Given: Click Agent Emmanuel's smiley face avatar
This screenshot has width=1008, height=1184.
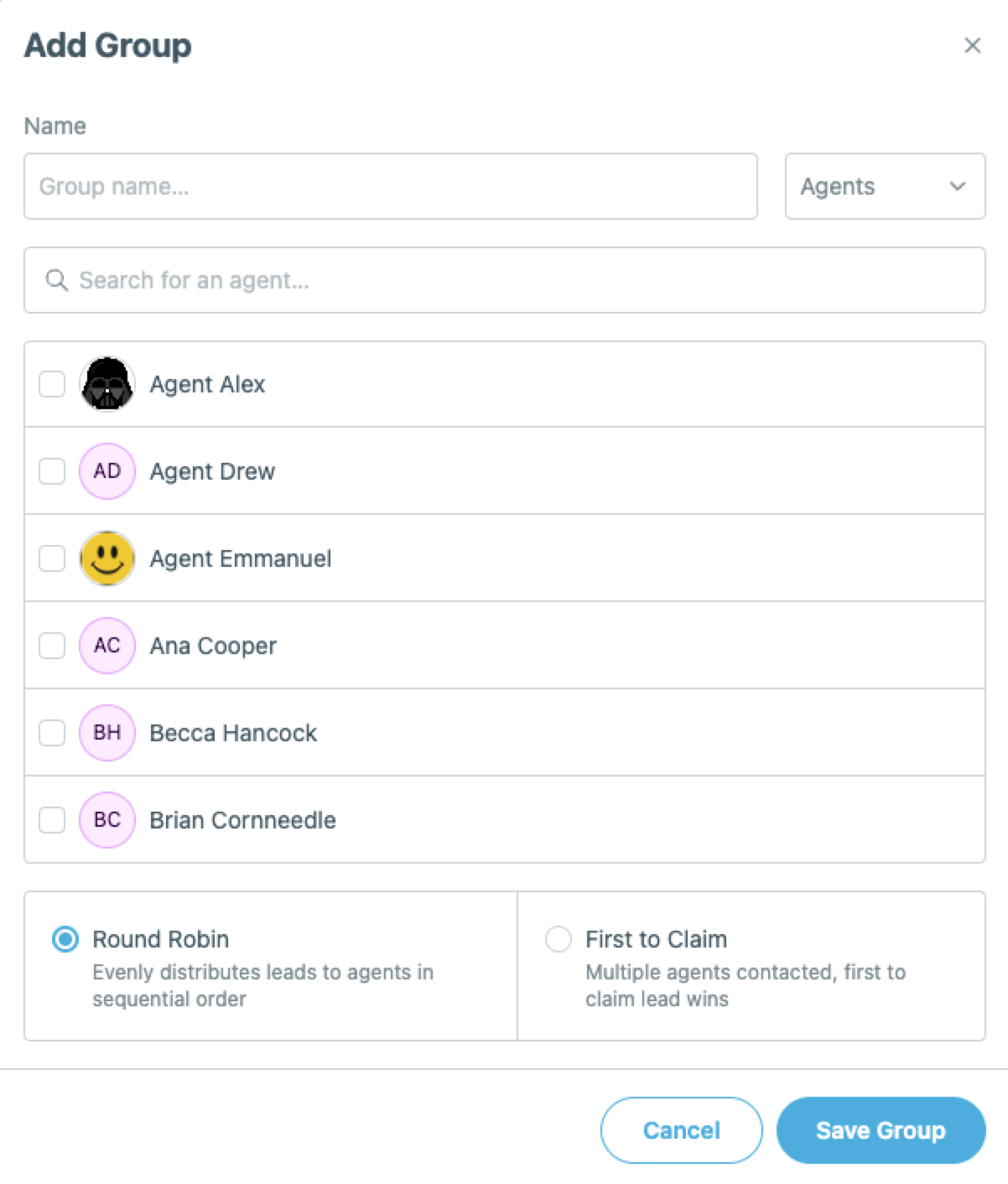Looking at the screenshot, I should pyautogui.click(x=107, y=558).
